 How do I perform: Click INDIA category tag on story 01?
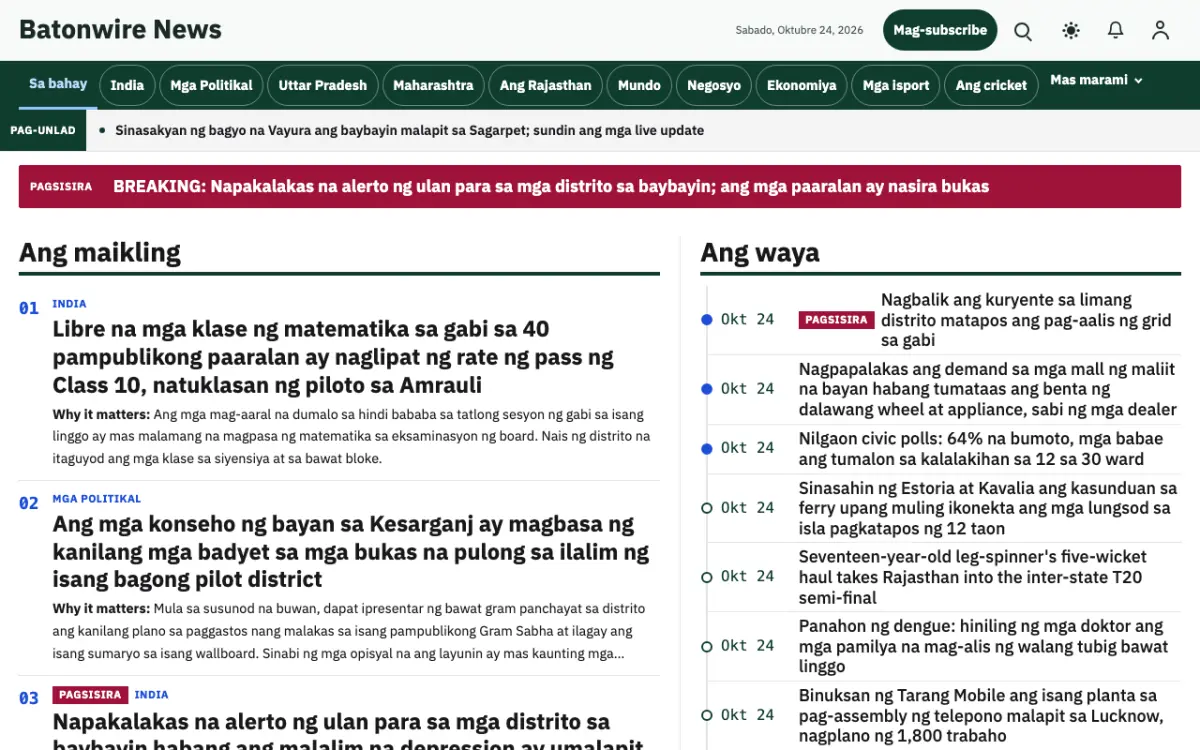69,304
